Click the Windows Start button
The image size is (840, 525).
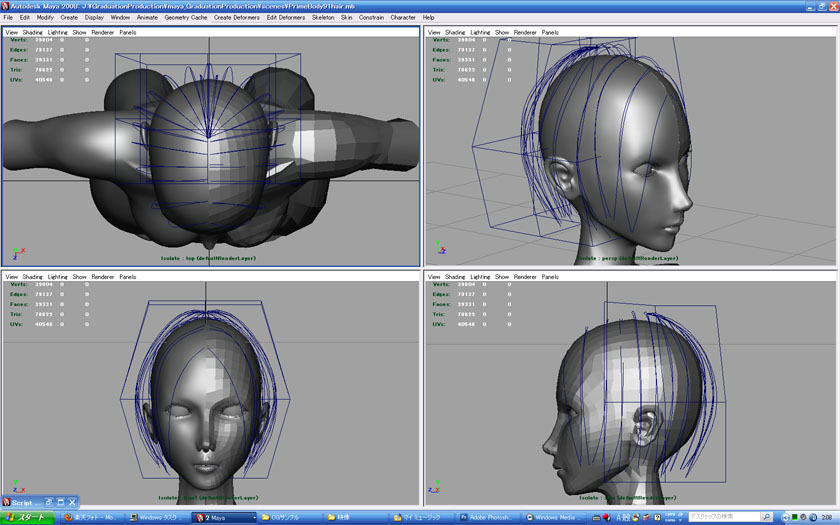tap(26, 517)
